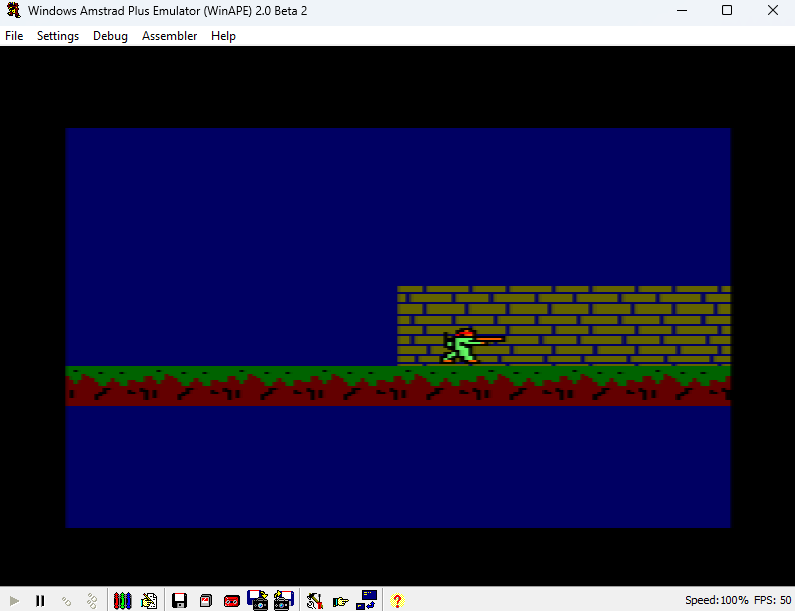Click the load snapshot camera icon

click(258, 600)
